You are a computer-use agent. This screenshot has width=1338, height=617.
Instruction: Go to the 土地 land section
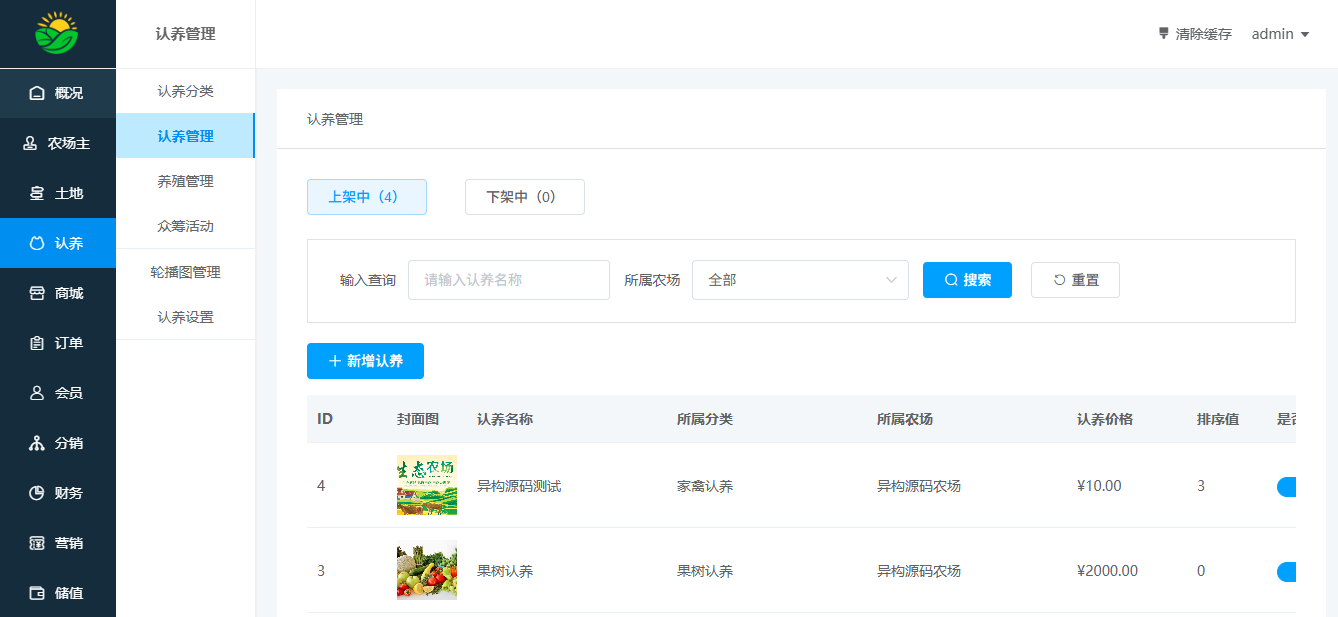click(x=58, y=193)
